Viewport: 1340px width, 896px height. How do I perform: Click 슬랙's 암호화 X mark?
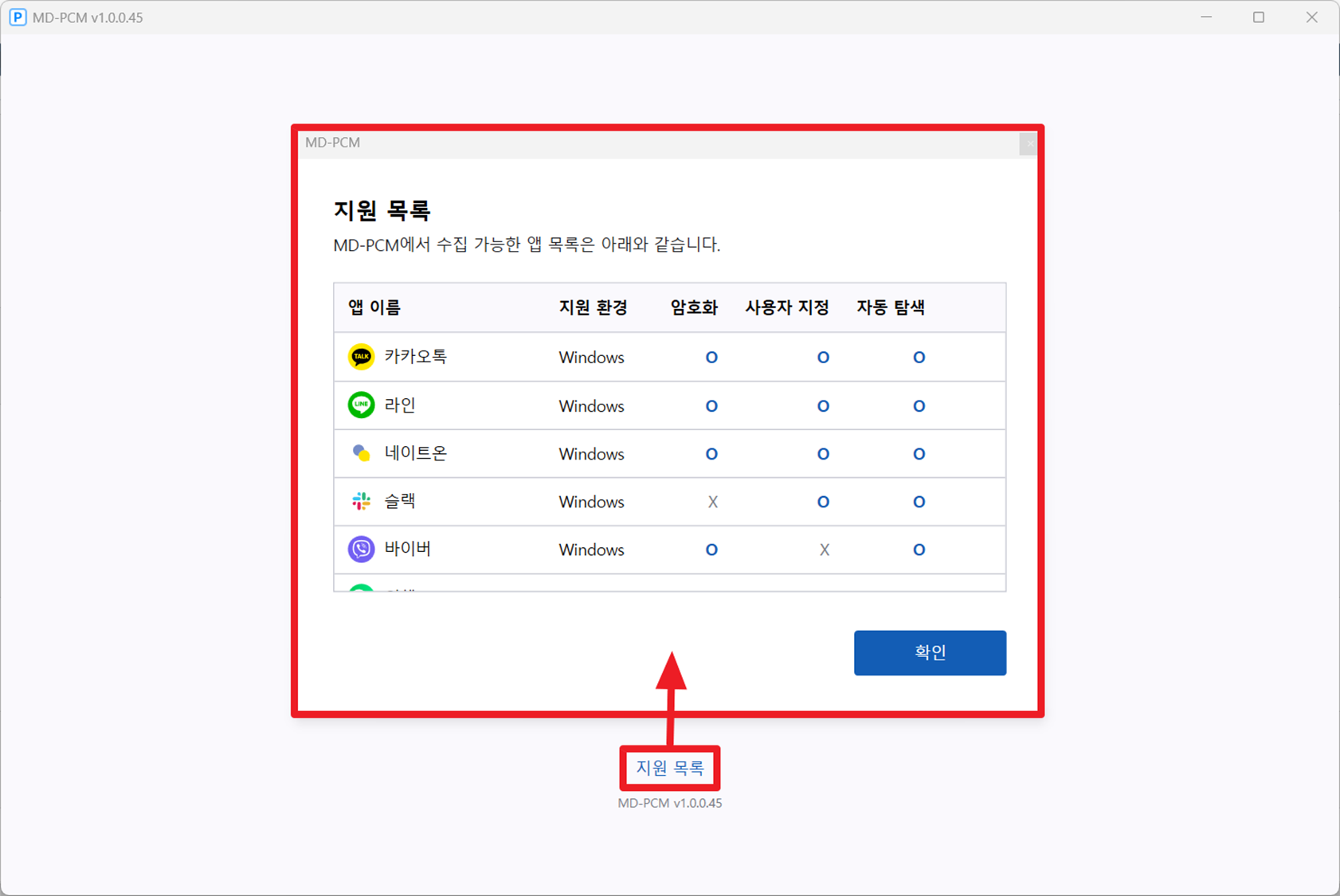point(712,502)
